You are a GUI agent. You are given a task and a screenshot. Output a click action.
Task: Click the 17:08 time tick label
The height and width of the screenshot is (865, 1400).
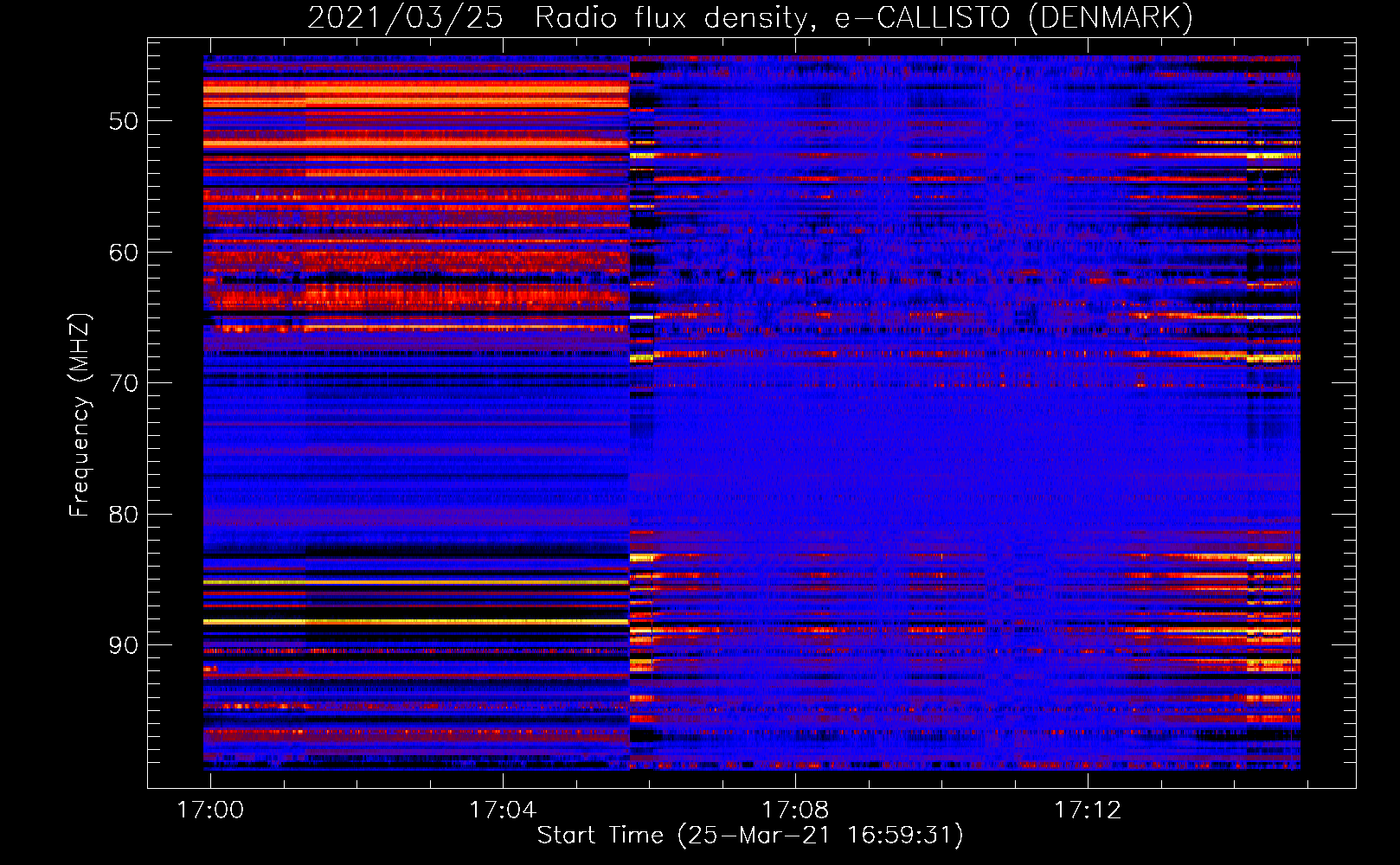795,811
